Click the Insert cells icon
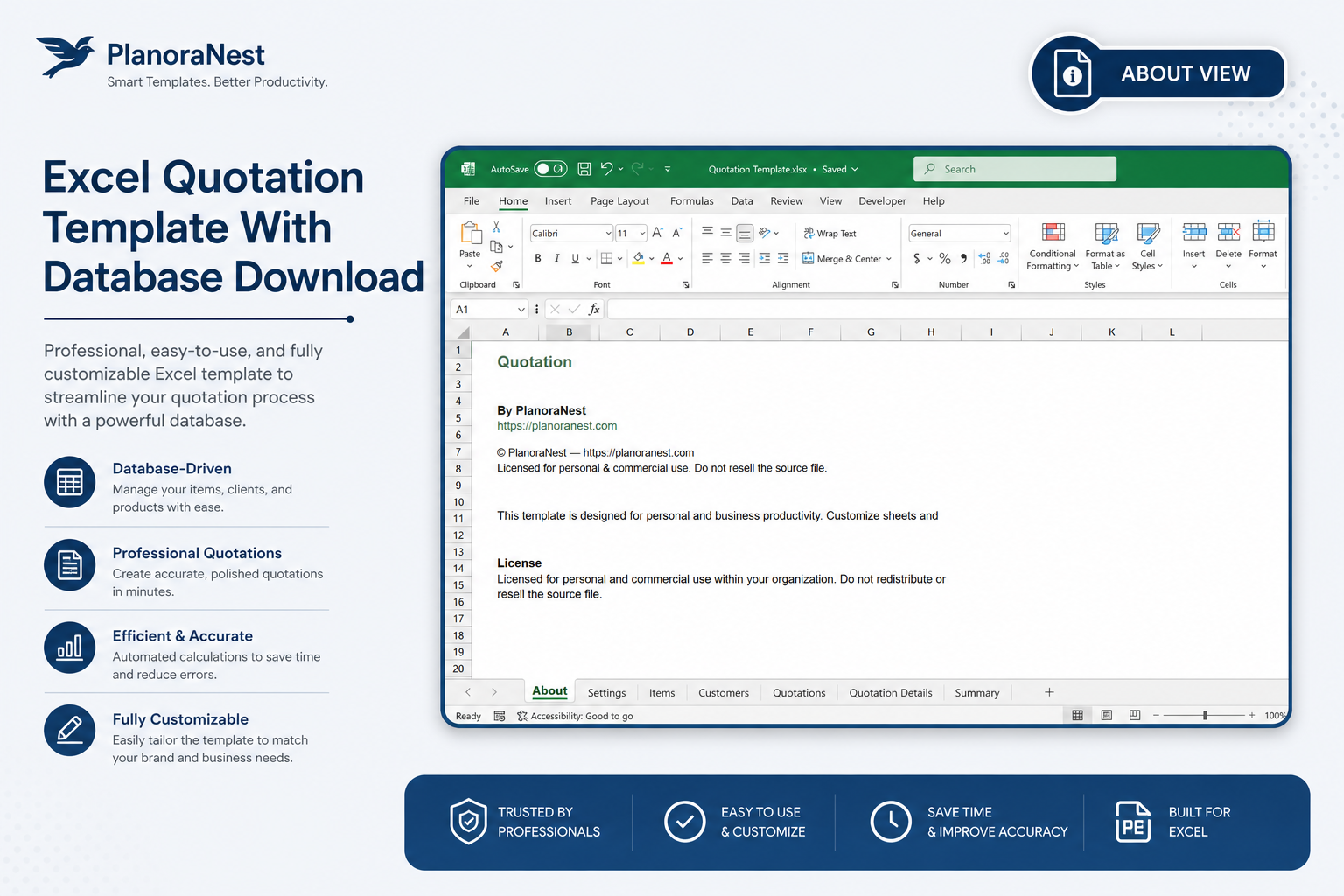Viewport: 1344px width, 896px height. tap(1194, 232)
